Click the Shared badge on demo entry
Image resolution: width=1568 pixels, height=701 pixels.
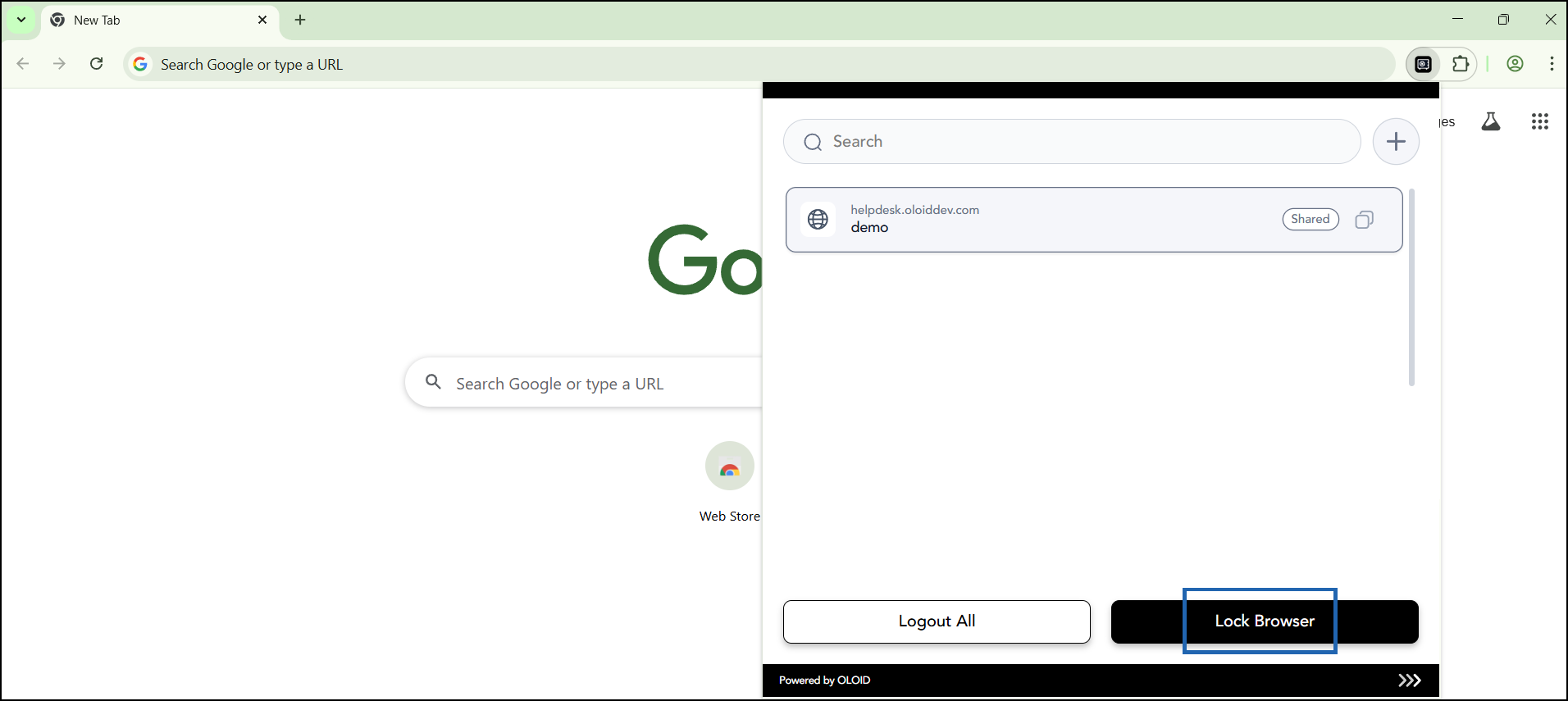pos(1310,219)
